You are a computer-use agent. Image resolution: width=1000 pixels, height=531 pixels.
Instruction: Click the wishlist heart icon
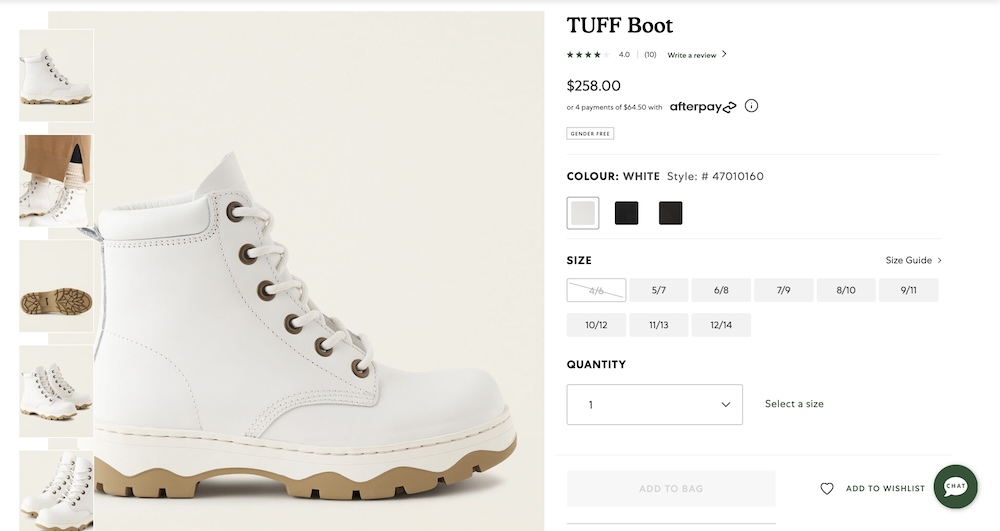coord(827,489)
